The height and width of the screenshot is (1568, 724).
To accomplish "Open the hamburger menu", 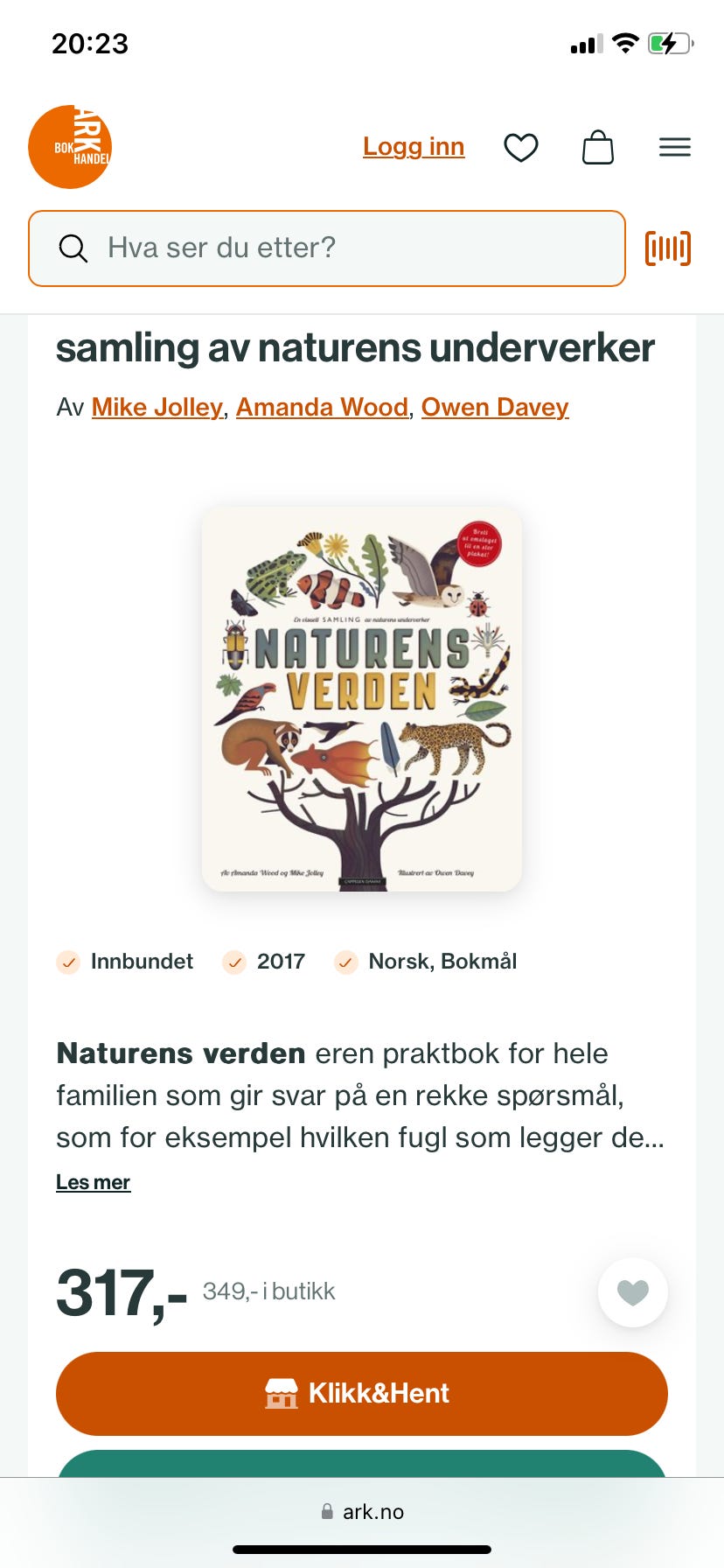I will [x=675, y=147].
